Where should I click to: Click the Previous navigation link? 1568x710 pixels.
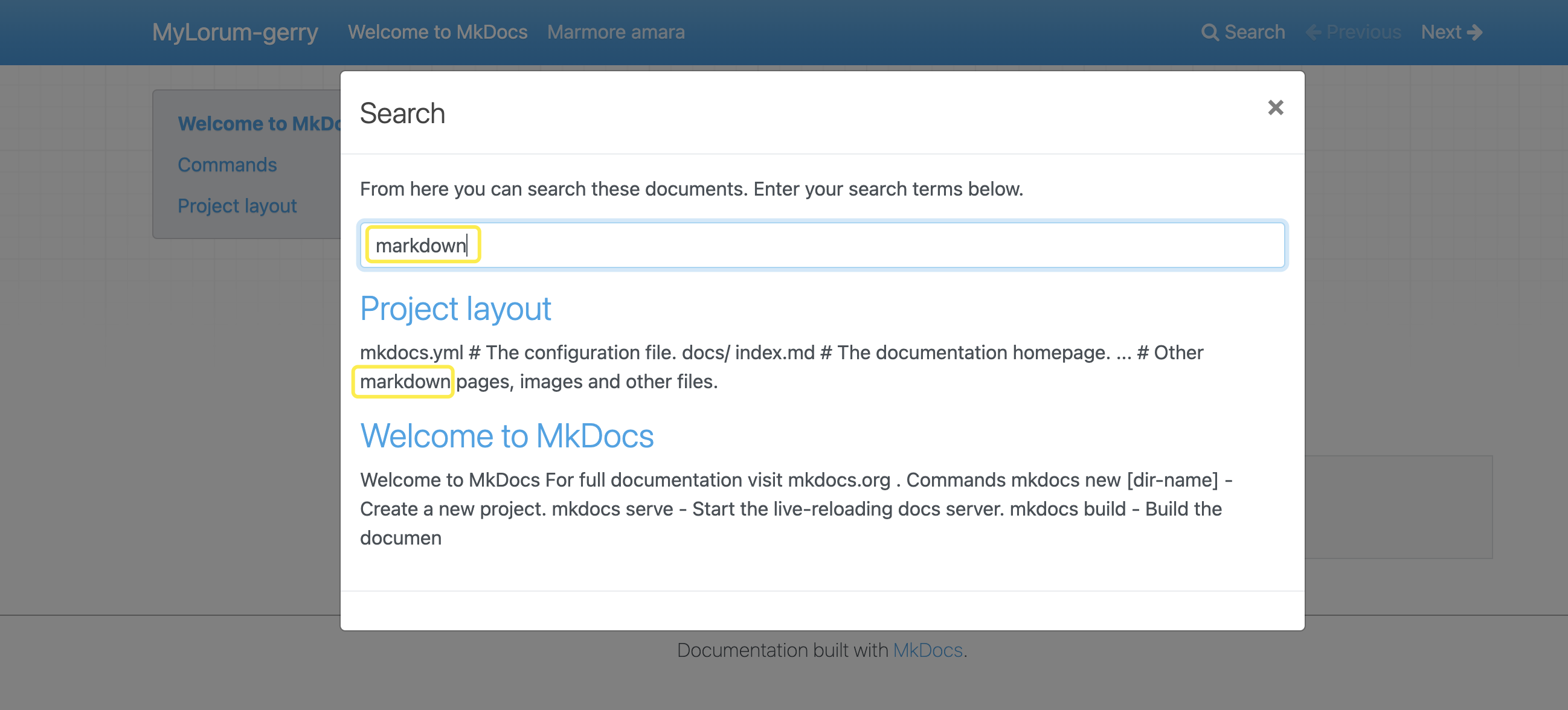[1354, 32]
